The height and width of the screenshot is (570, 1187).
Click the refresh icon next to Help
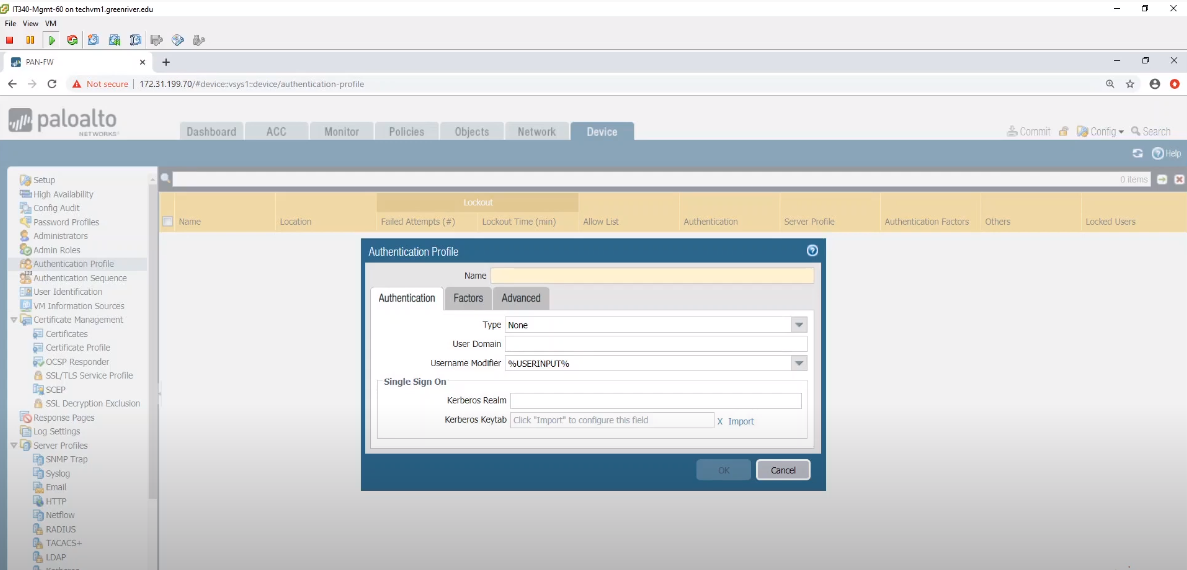(x=1137, y=154)
